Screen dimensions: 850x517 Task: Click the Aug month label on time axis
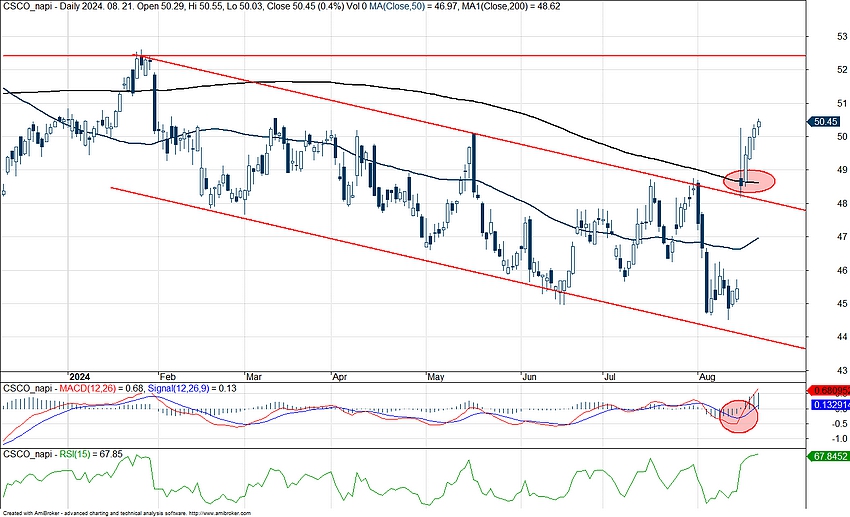pyautogui.click(x=707, y=377)
